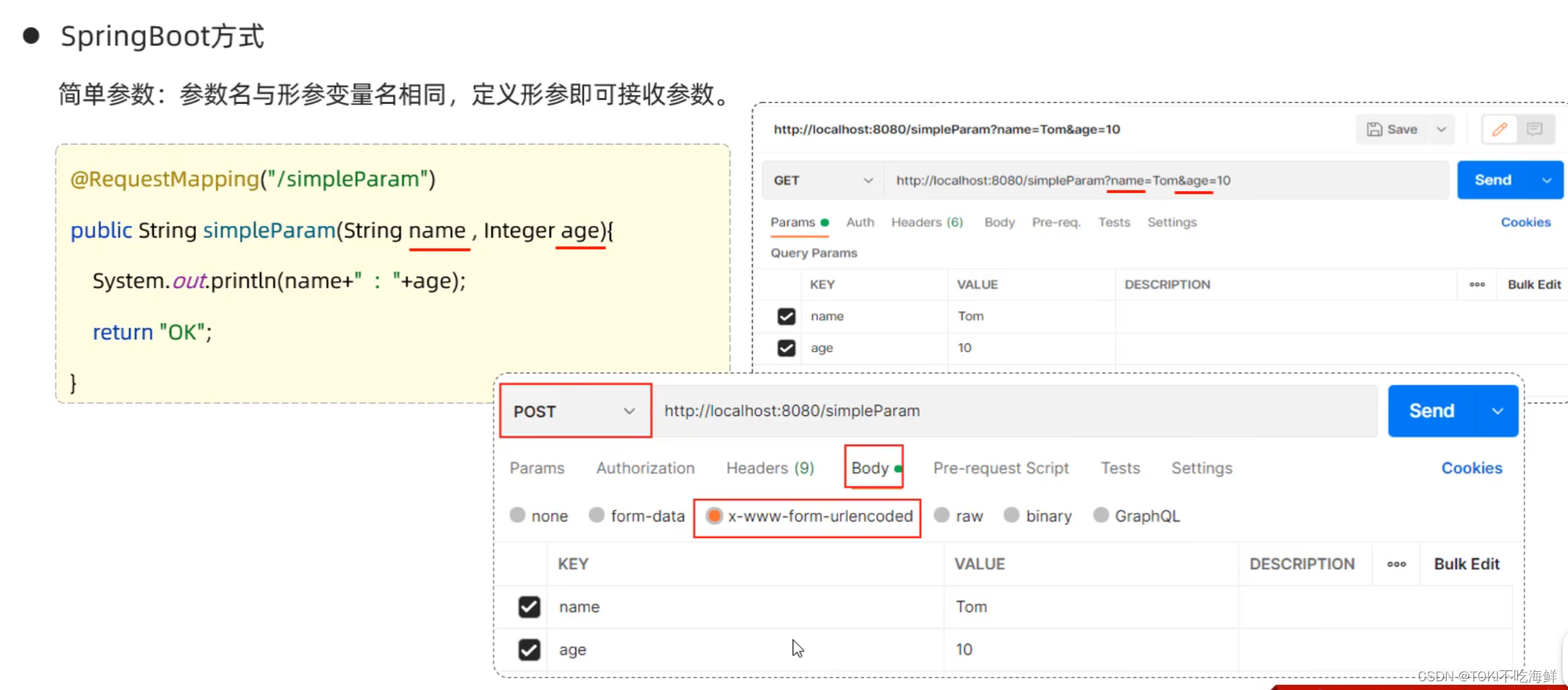Viewport: 1568px width, 690px height.
Task: Open the POST method dropdown
Action: (575, 411)
